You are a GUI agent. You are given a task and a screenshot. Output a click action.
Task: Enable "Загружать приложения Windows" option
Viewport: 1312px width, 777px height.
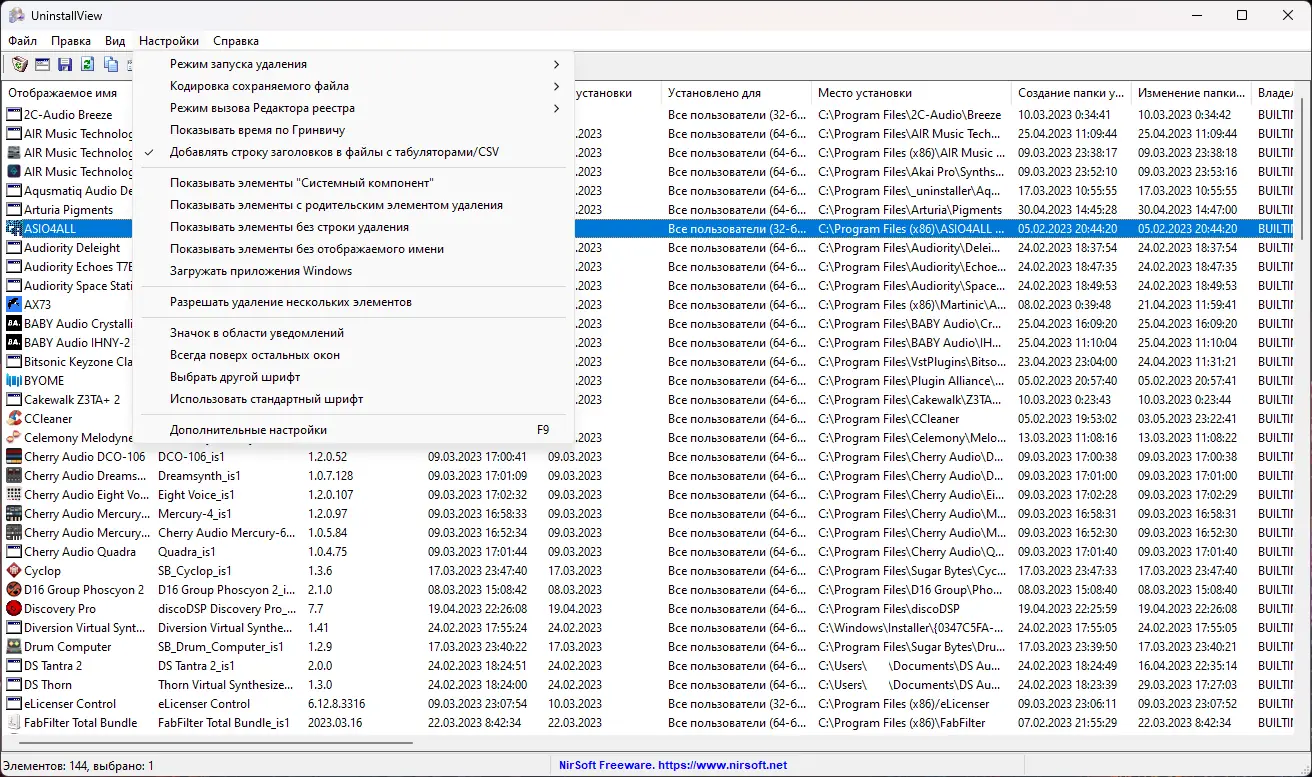pos(354,271)
